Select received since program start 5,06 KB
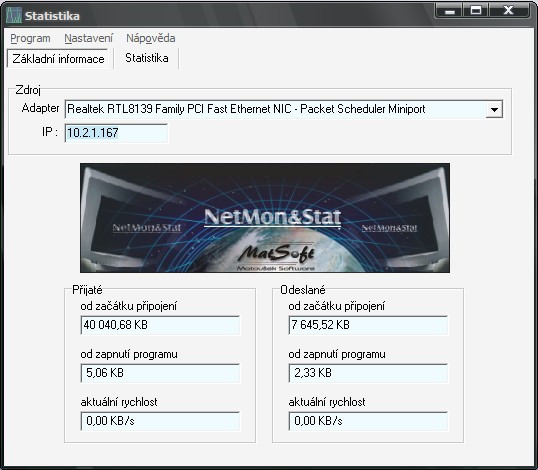The width and height of the screenshot is (538, 470). pyautogui.click(x=160, y=373)
